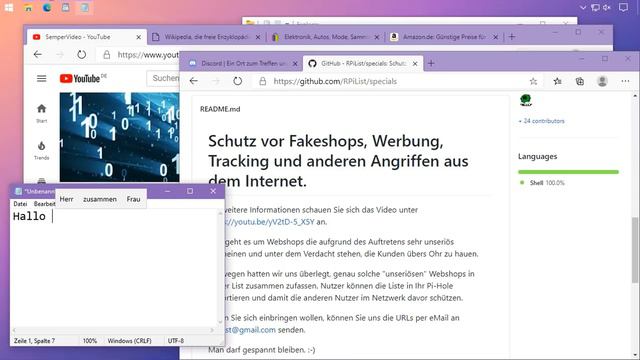Choose the suggestion Herr
Image resolution: width=640 pixels, height=360 pixels.
pos(67,199)
